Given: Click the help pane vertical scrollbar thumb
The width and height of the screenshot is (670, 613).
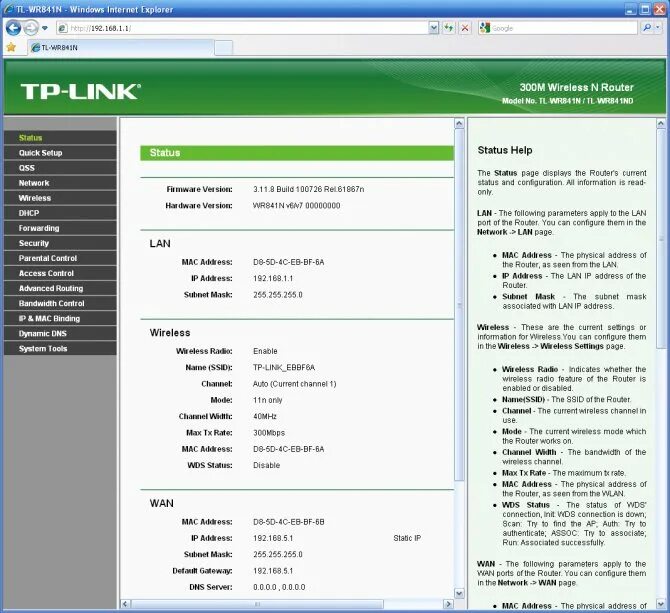Looking at the screenshot, I should pos(661,239).
